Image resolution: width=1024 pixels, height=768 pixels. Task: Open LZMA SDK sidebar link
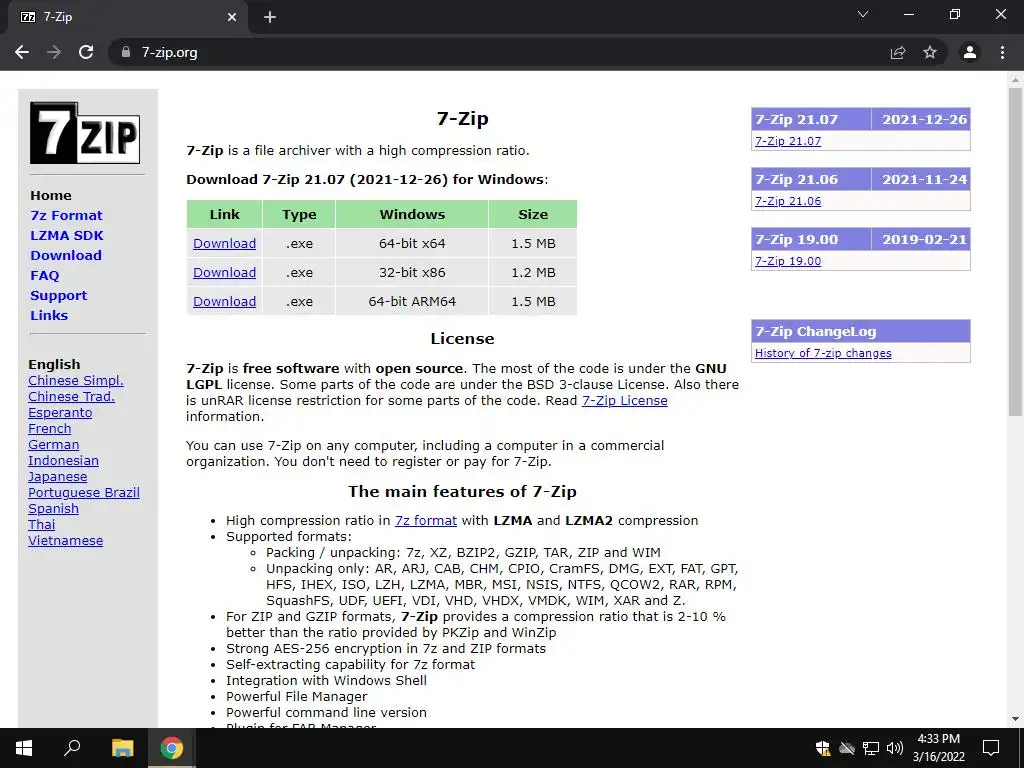(67, 236)
